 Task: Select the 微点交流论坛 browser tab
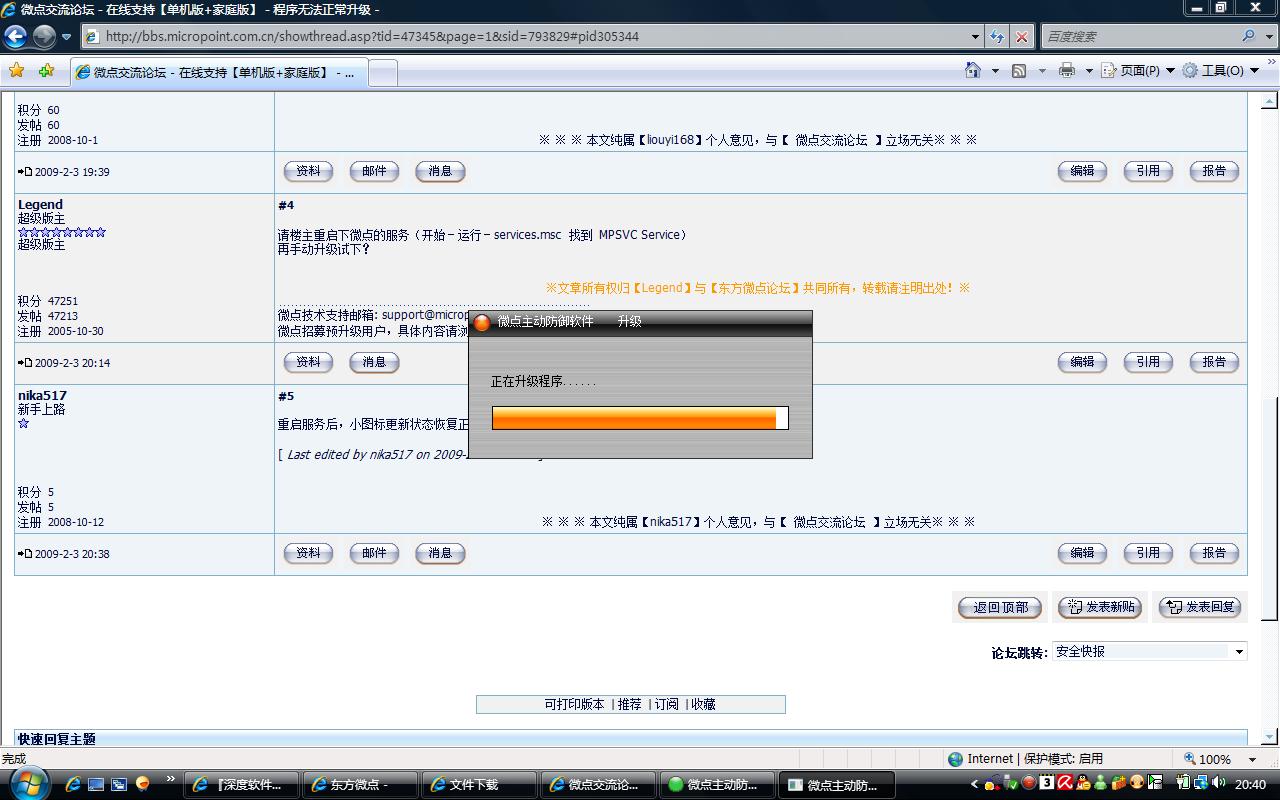[219, 72]
